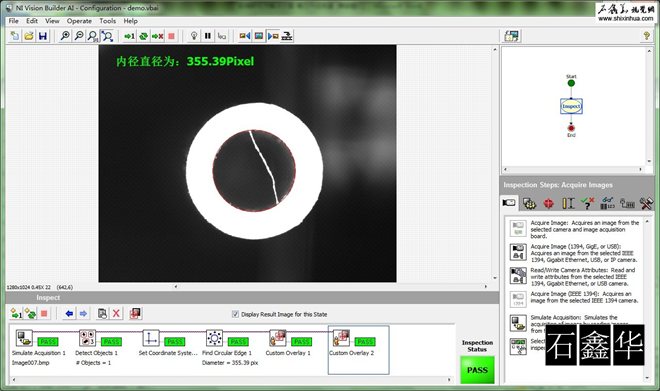Save the inspection using the floppy icon
The height and width of the screenshot is (391, 660).
pos(43,36)
